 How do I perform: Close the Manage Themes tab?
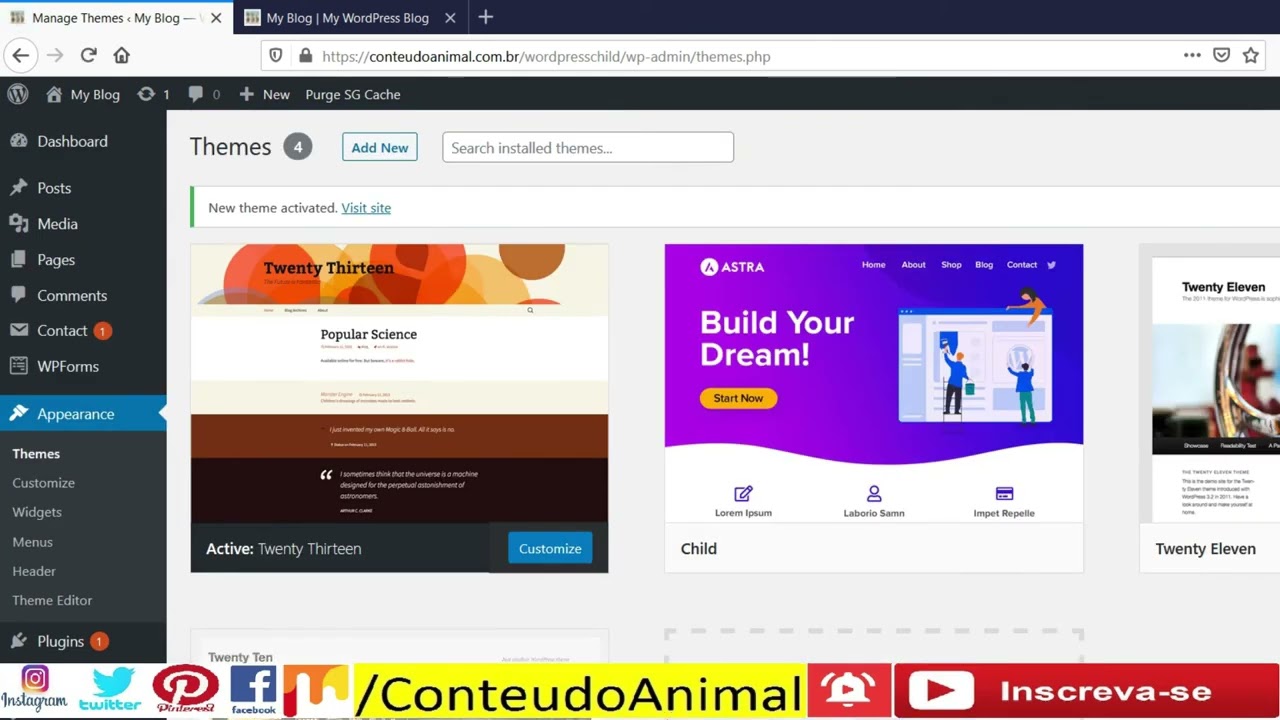pos(216,18)
